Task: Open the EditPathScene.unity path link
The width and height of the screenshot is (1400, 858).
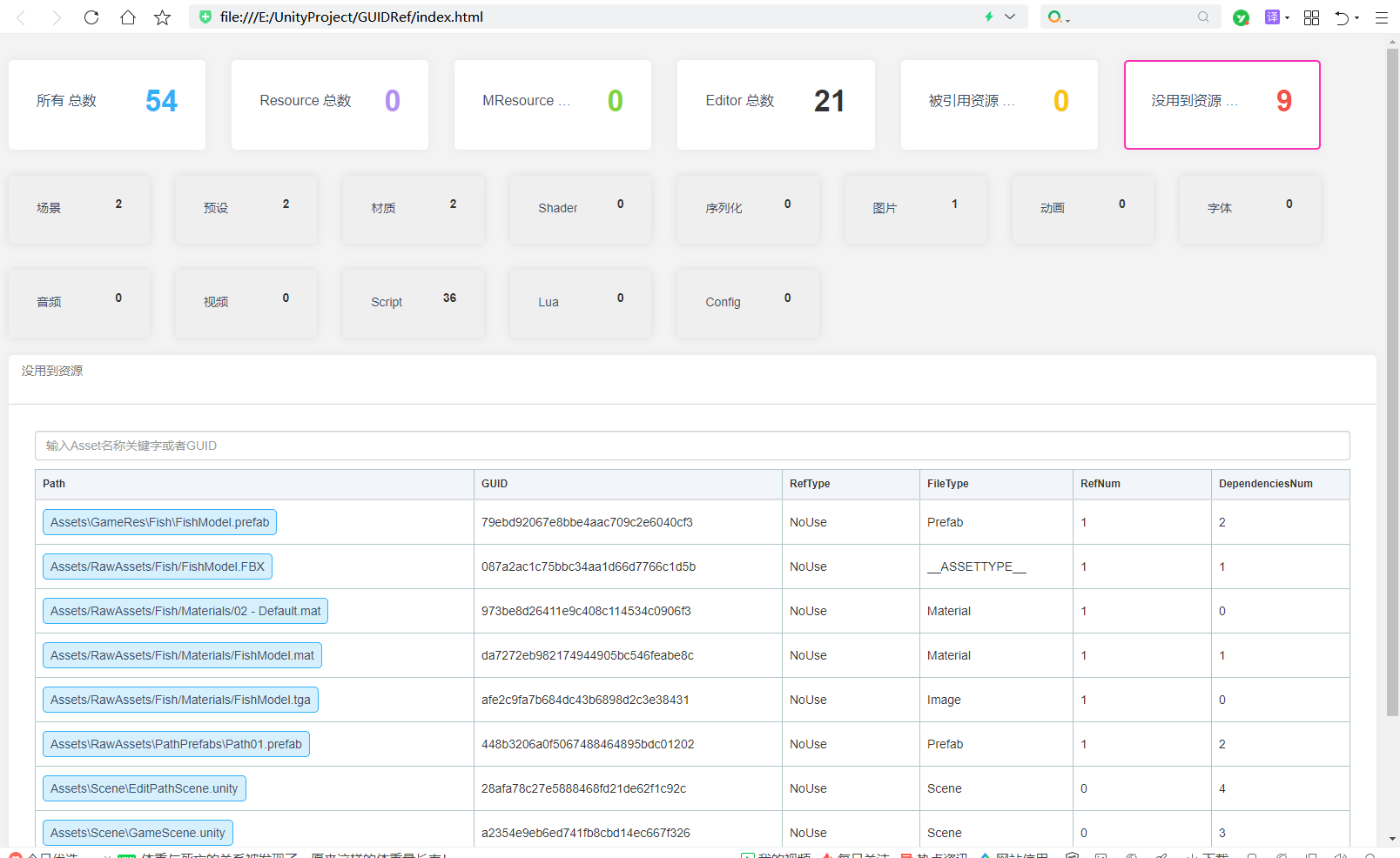Action: point(145,788)
